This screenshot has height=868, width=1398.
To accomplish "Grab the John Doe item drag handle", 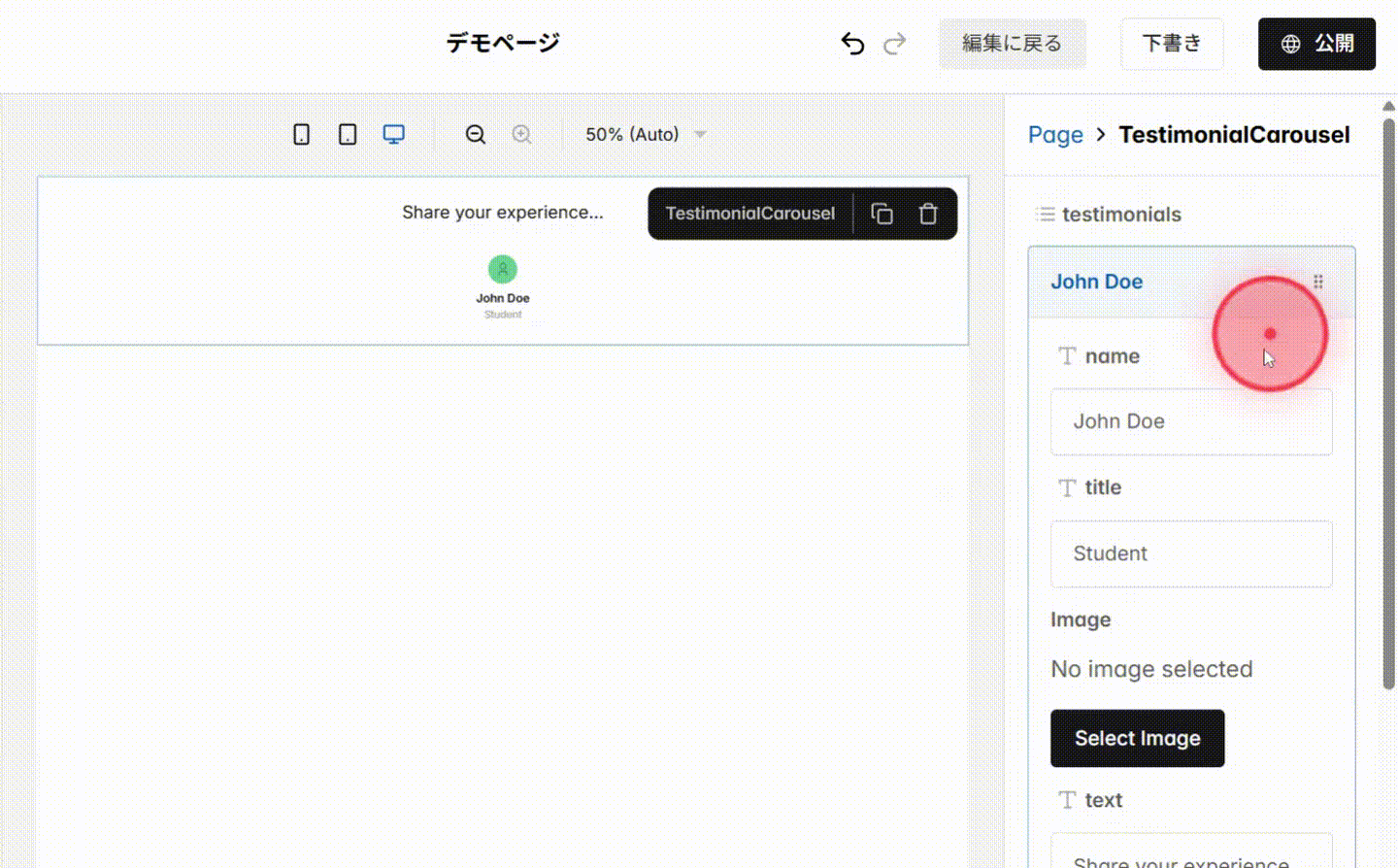I will click(1318, 282).
